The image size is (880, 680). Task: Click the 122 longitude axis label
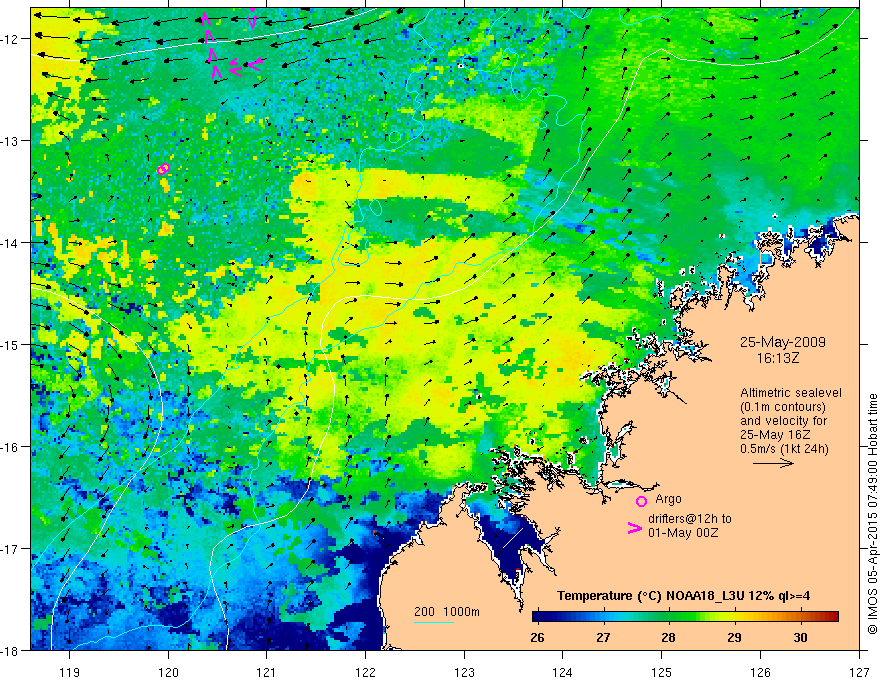[x=365, y=672]
